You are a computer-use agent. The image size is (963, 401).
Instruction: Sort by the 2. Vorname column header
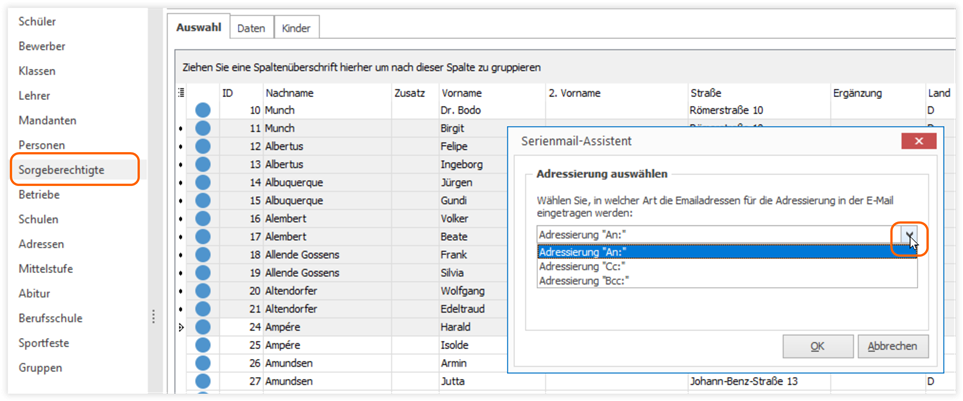click(x=617, y=93)
